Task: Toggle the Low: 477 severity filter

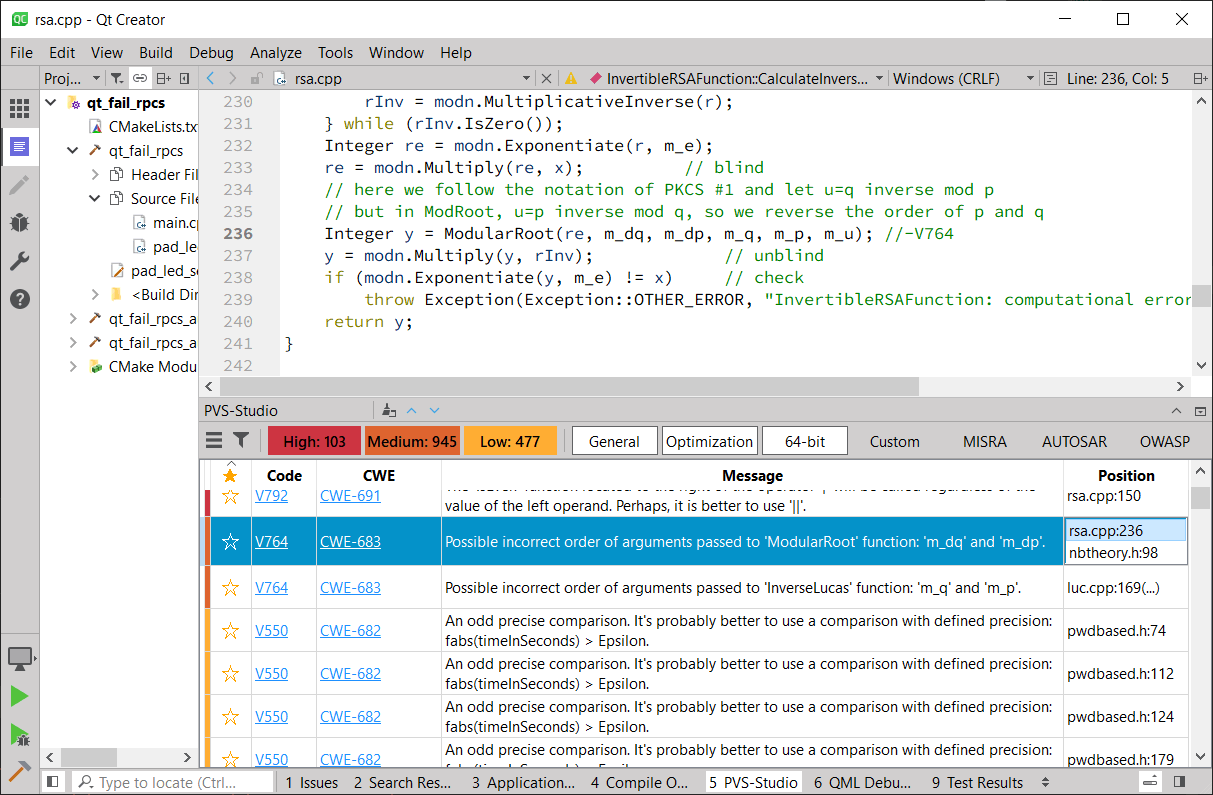Action: tap(509, 442)
